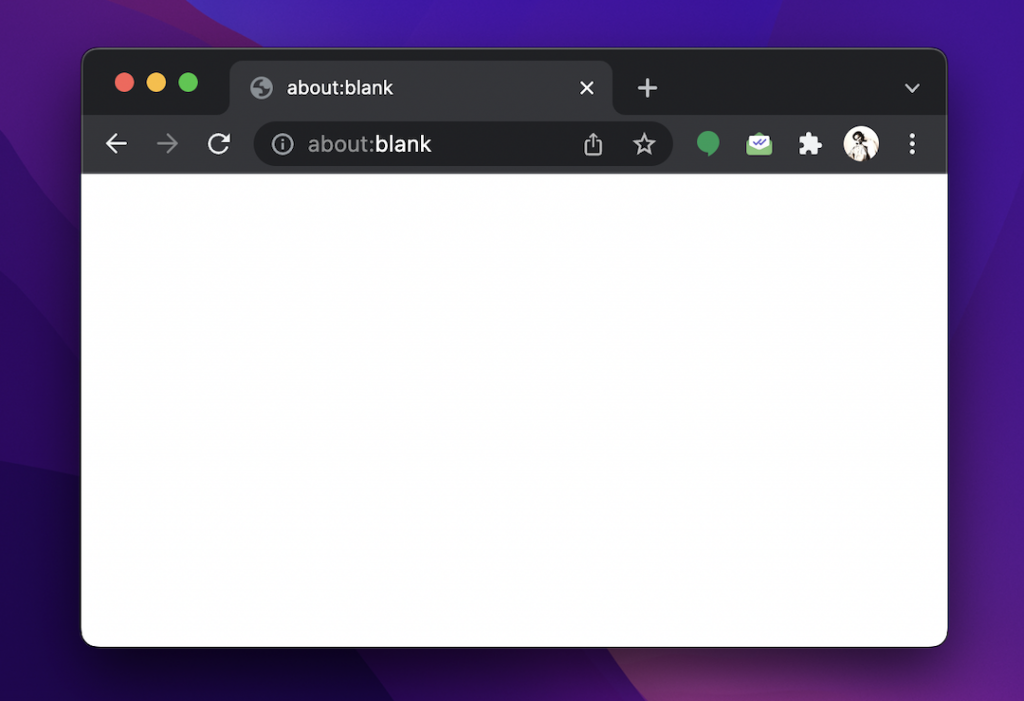Minimize the window with yellow button

[x=156, y=82]
